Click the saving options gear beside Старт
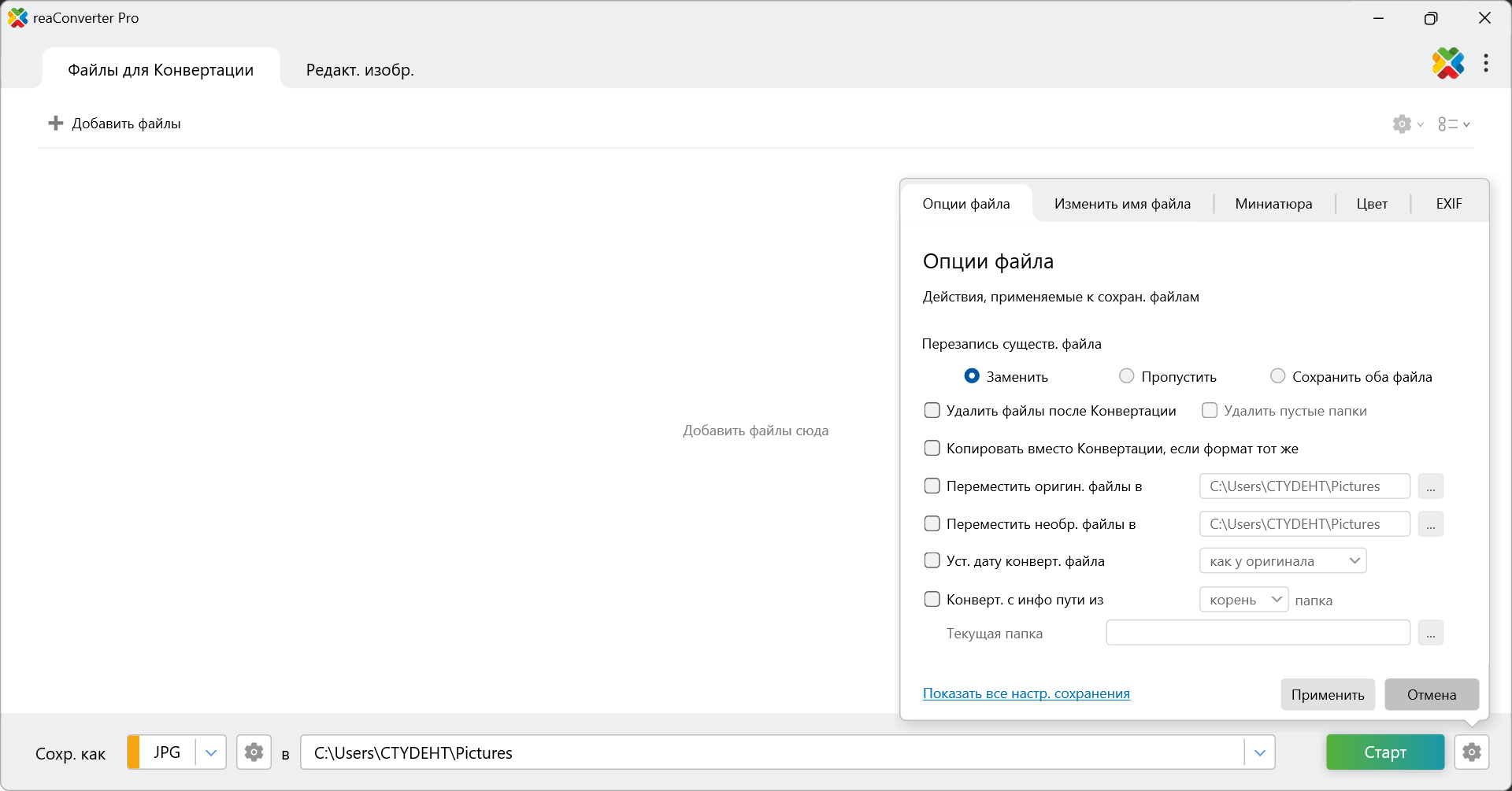This screenshot has height=791, width=1512. (x=1471, y=752)
